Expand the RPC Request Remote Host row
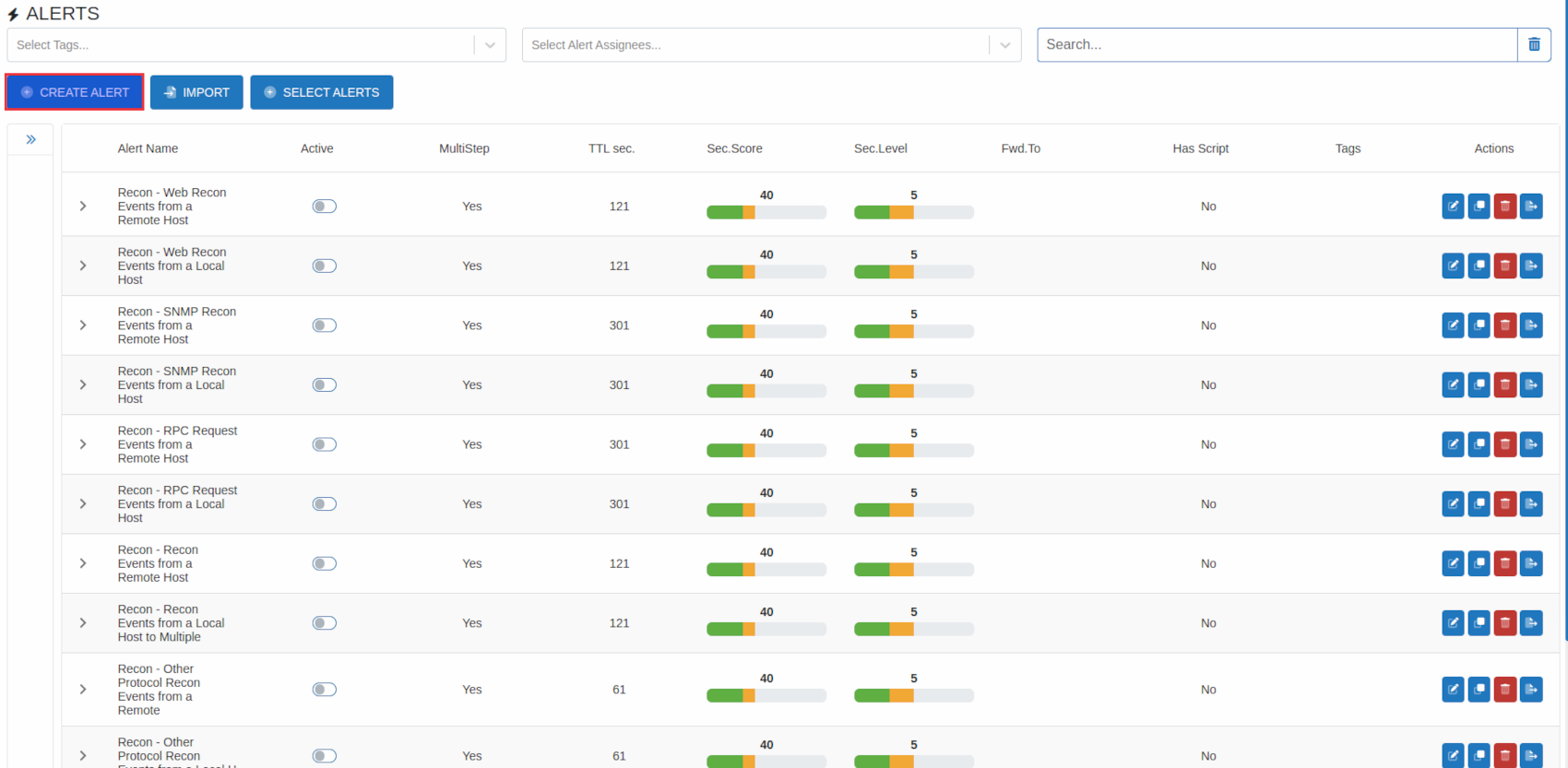The height and width of the screenshot is (768, 1568). 83,444
